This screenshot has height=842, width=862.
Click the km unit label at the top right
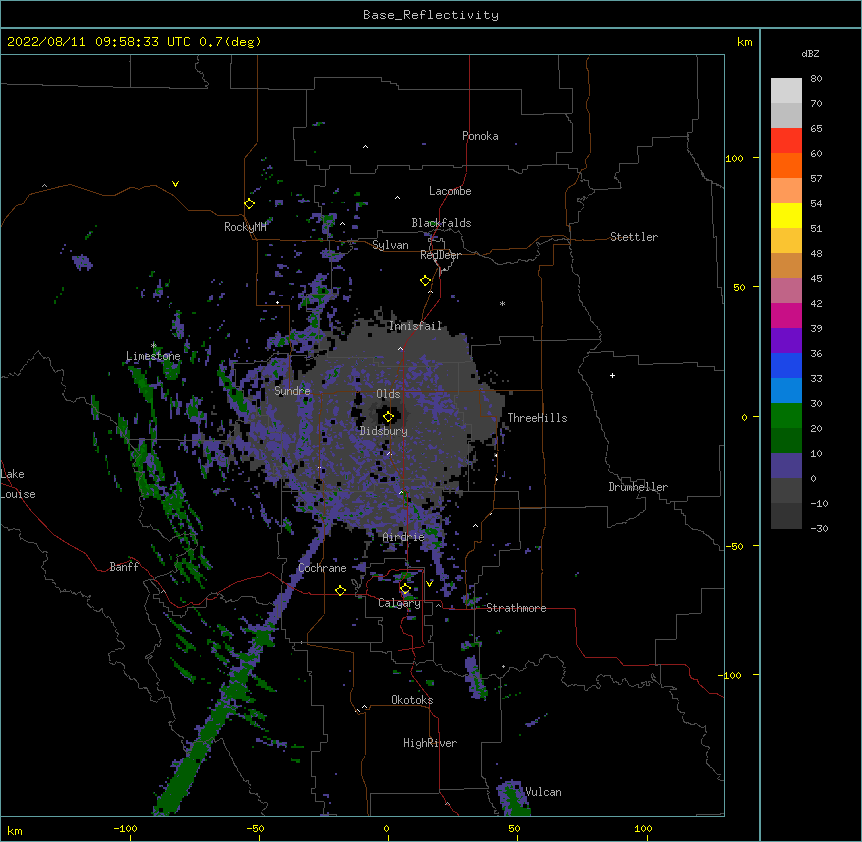coord(744,42)
